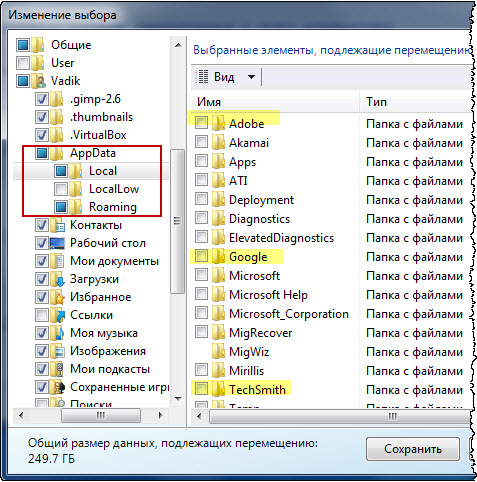Select the Local tree item label
Viewport: 477px width, 482px height.
point(103,171)
